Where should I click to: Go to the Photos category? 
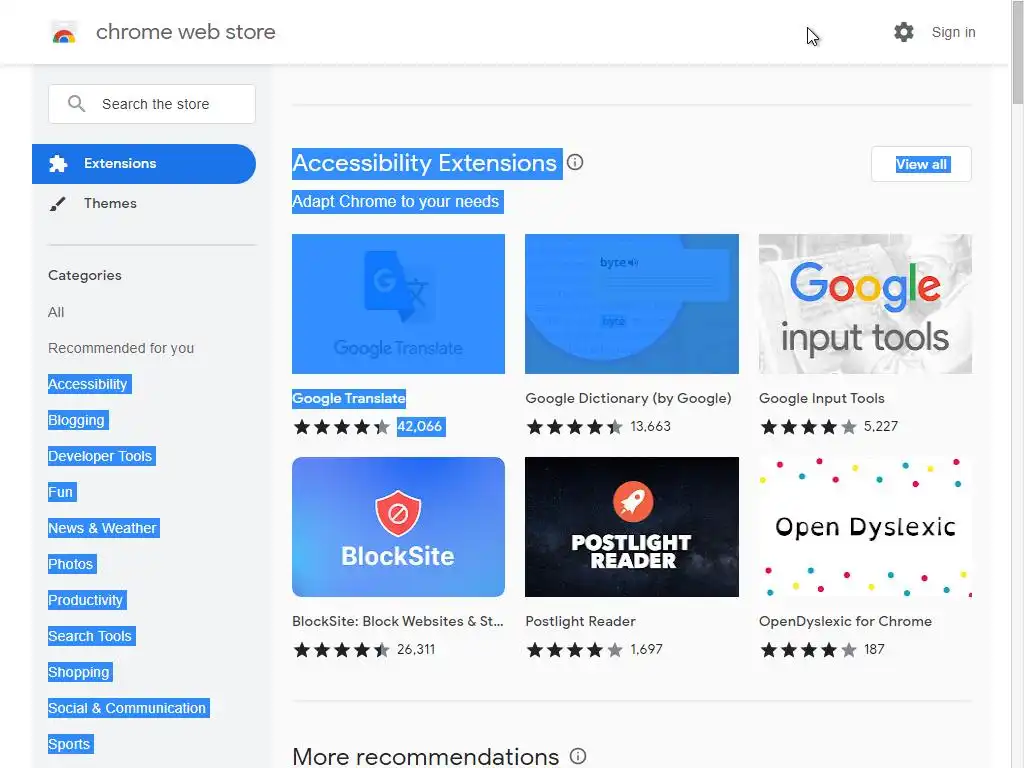coord(71,564)
